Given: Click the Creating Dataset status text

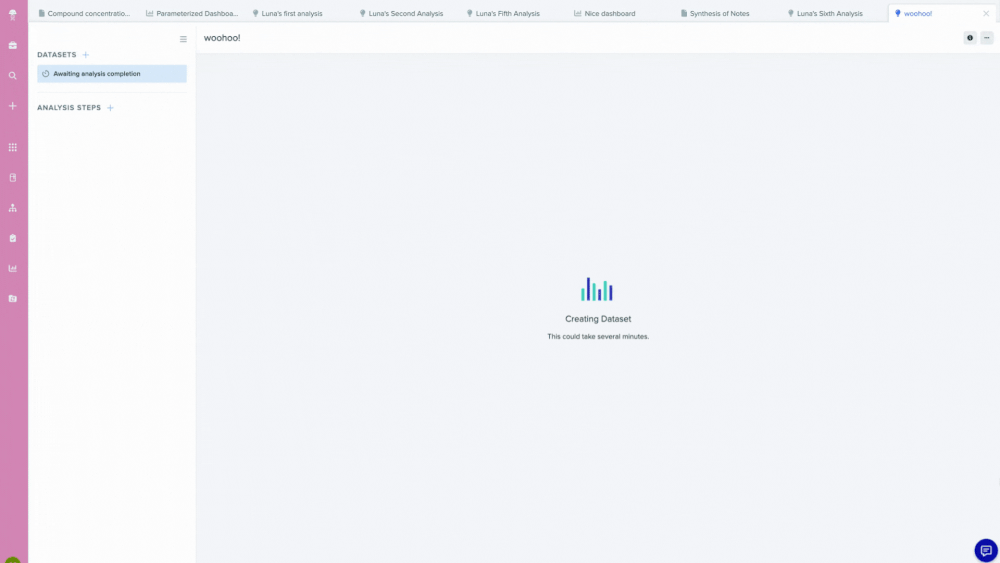Looking at the screenshot, I should click(598, 319).
